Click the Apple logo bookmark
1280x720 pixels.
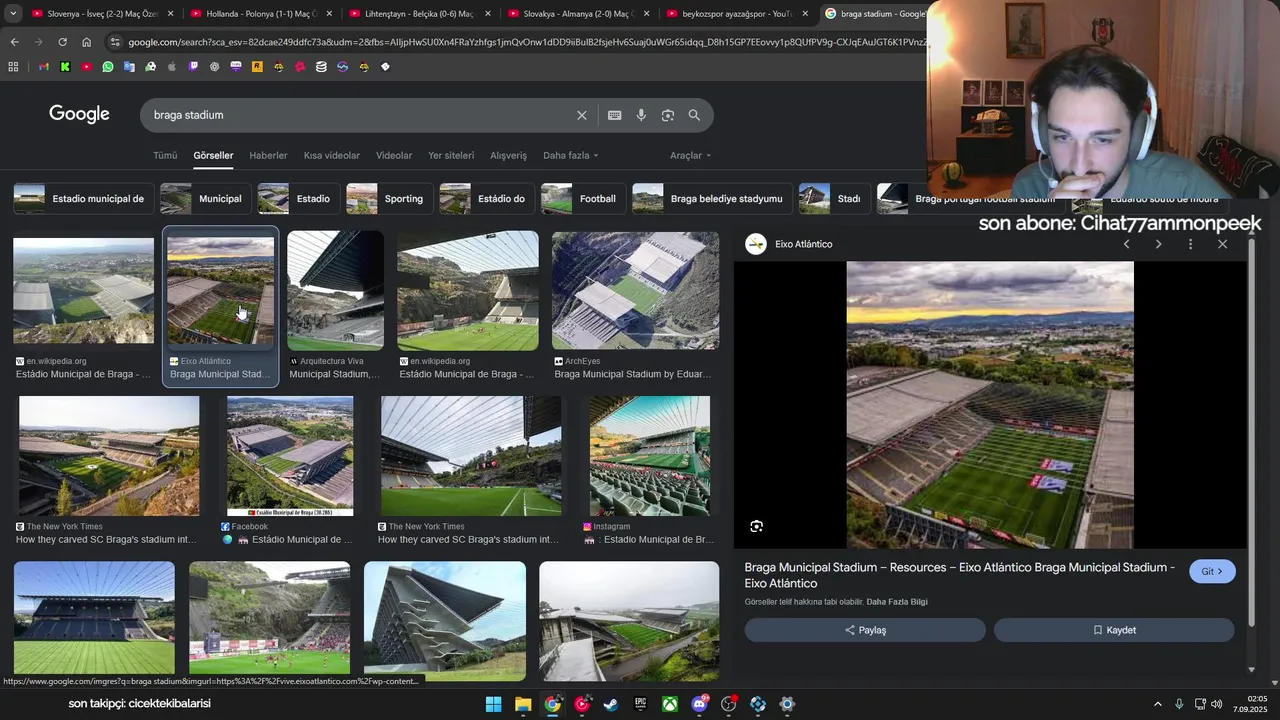point(172,67)
